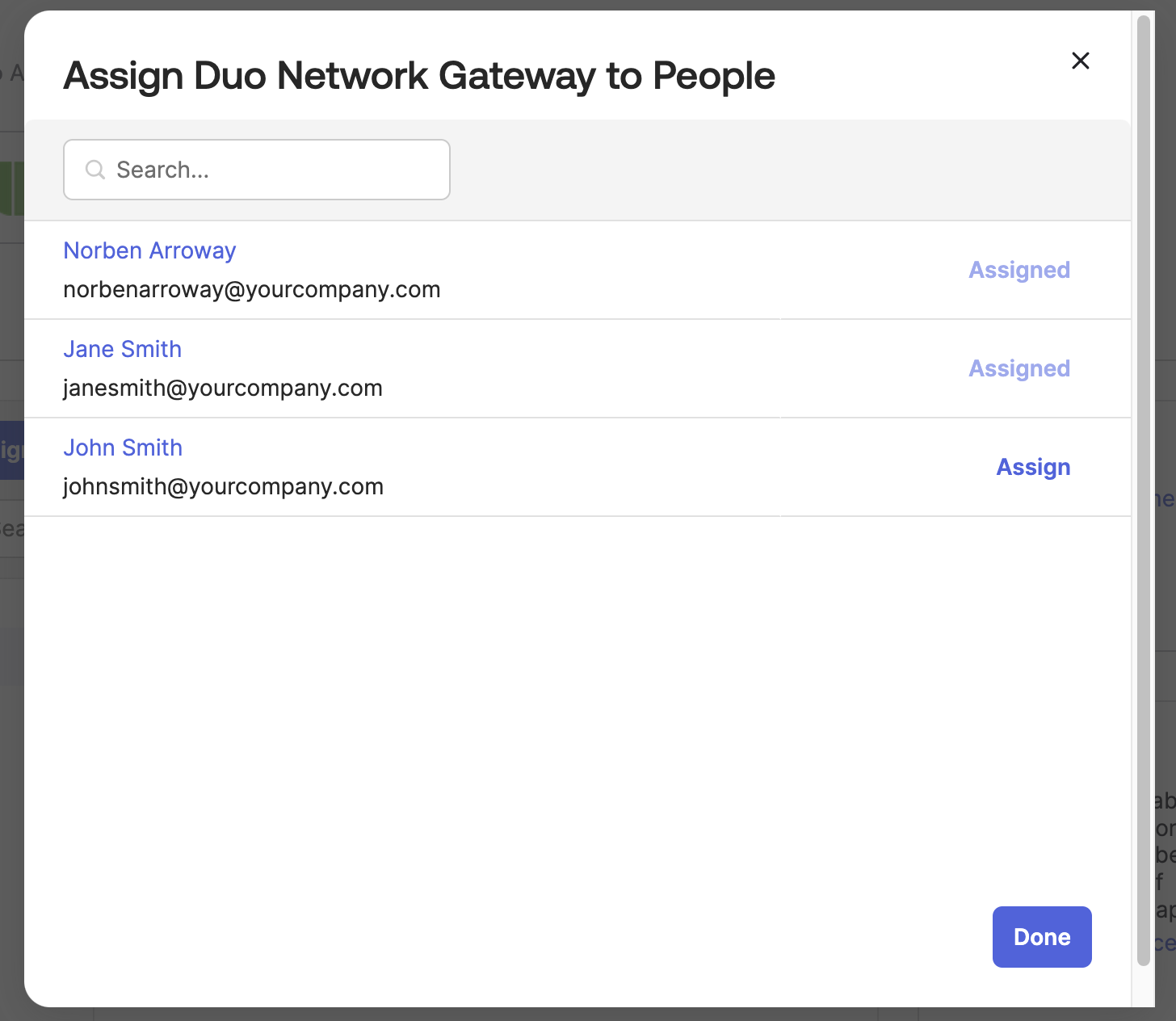Open Jane Smith's profile
Image resolution: width=1176 pixels, height=1021 pixels.
pyautogui.click(x=122, y=349)
